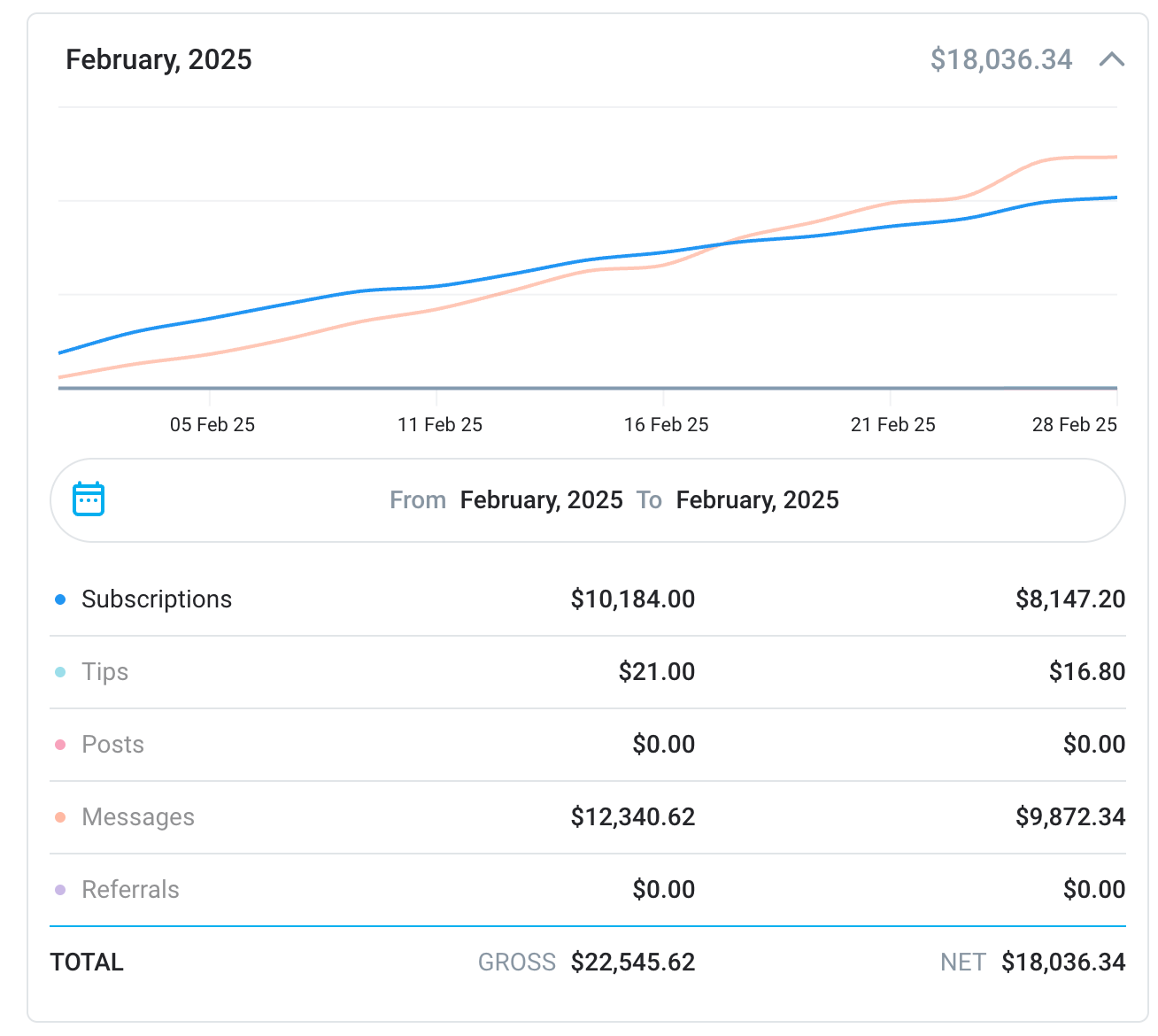Collapse the February, 2025 earnings panel
1158x1036 pixels.
click(x=1111, y=59)
